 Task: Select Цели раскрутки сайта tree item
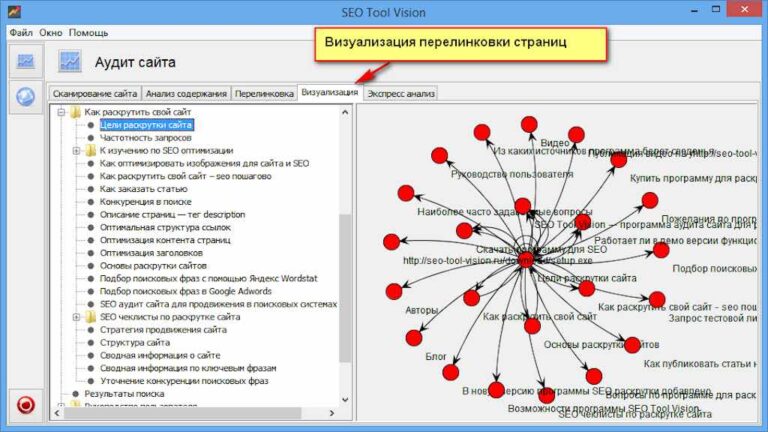146,125
